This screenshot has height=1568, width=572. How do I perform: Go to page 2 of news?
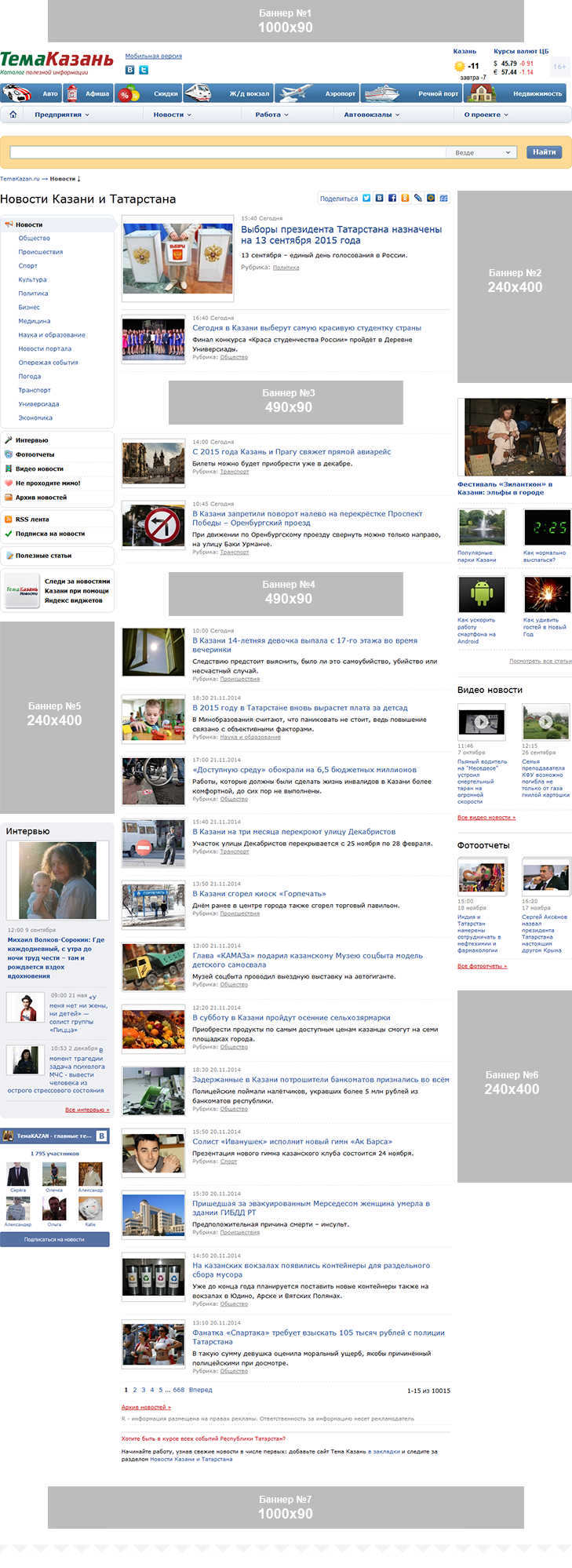135,1390
